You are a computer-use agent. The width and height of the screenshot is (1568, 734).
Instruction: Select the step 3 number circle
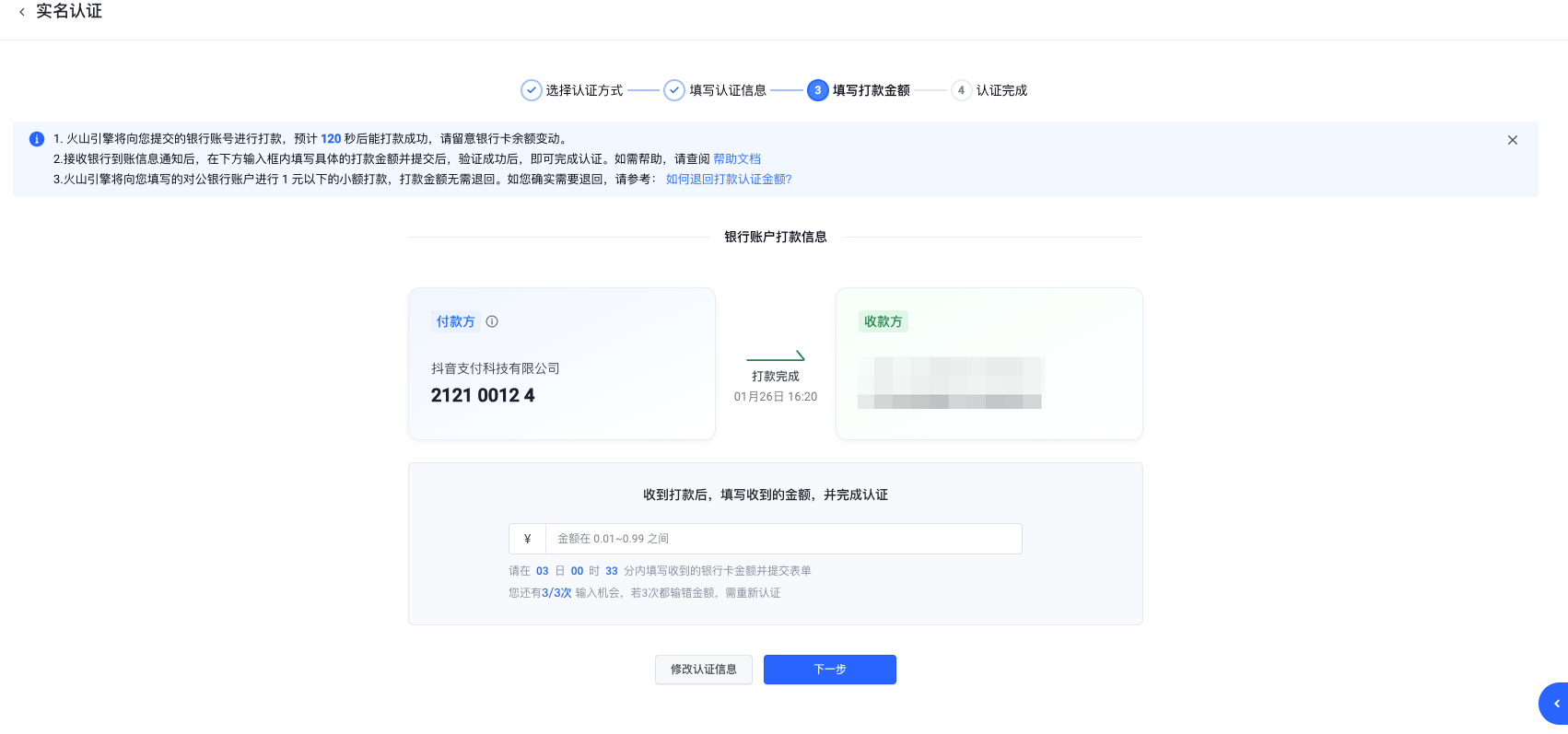point(817,90)
